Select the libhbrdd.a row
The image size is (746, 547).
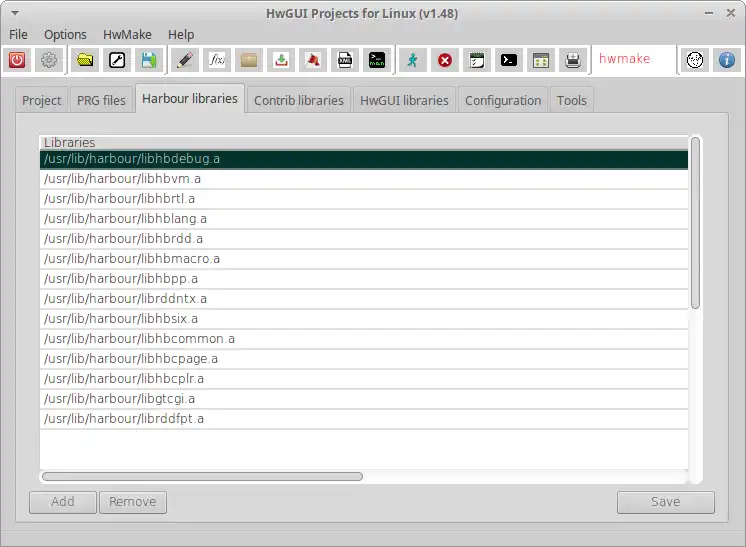[364, 239]
